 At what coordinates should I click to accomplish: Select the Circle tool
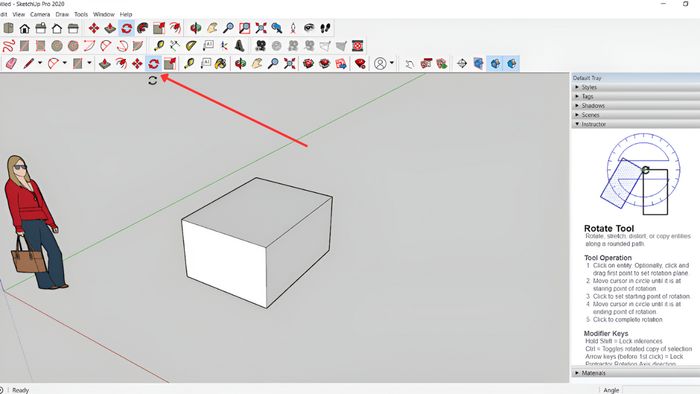[57, 46]
